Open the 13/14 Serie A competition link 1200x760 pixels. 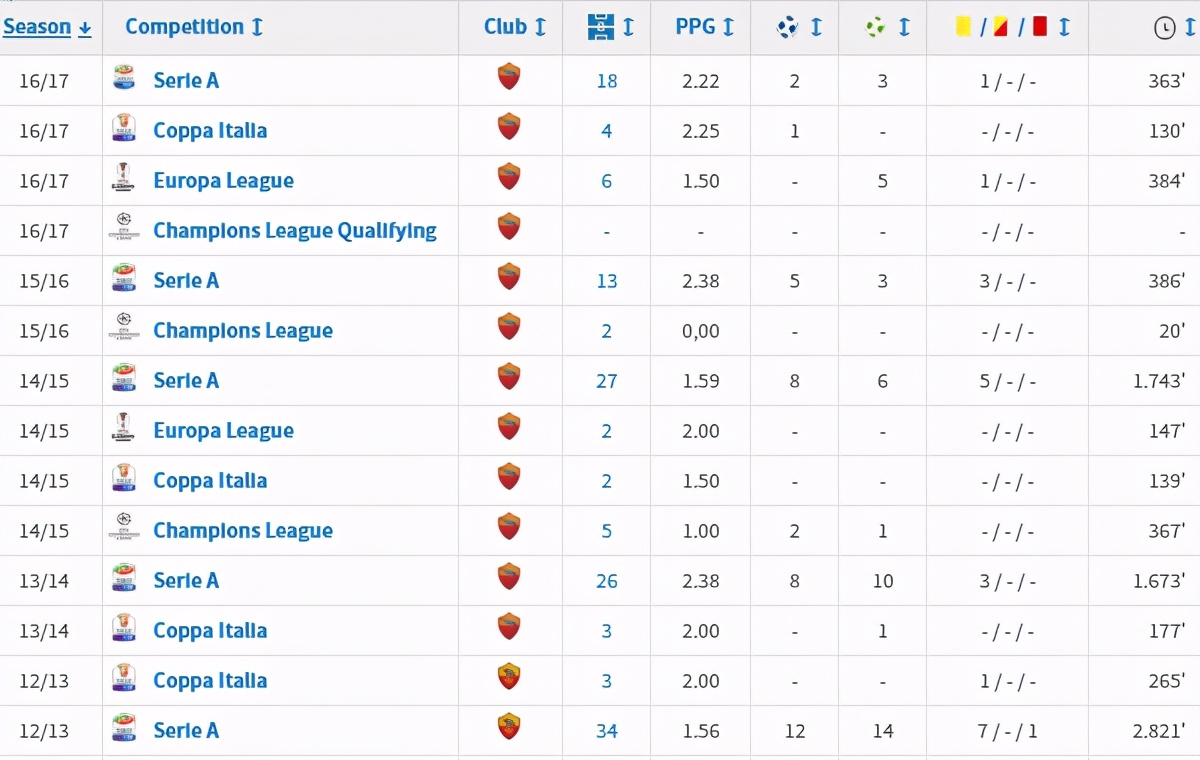186,581
